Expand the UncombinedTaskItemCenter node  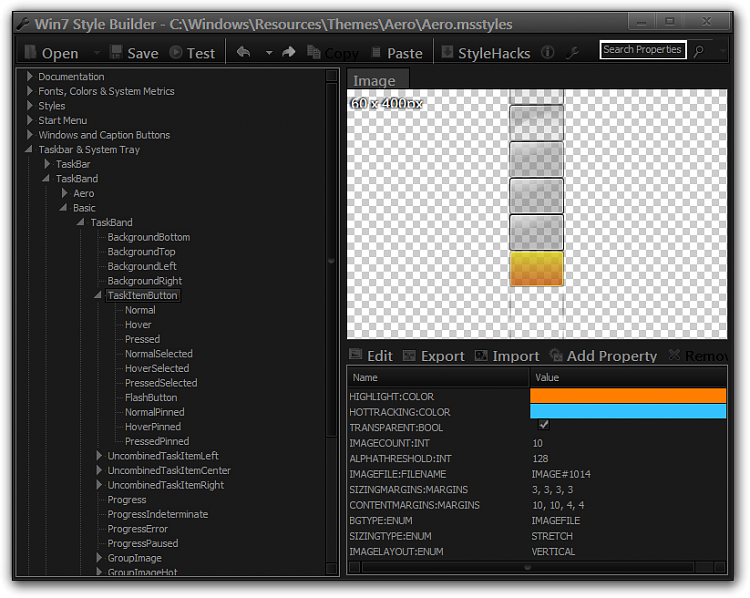pos(99,470)
